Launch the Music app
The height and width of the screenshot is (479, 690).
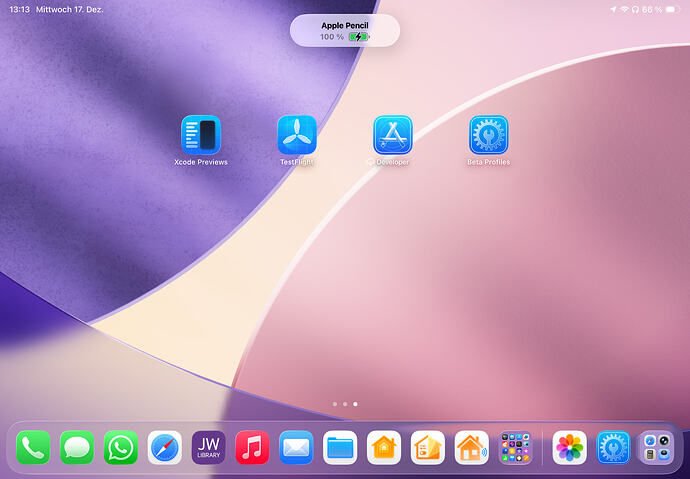(x=252, y=447)
